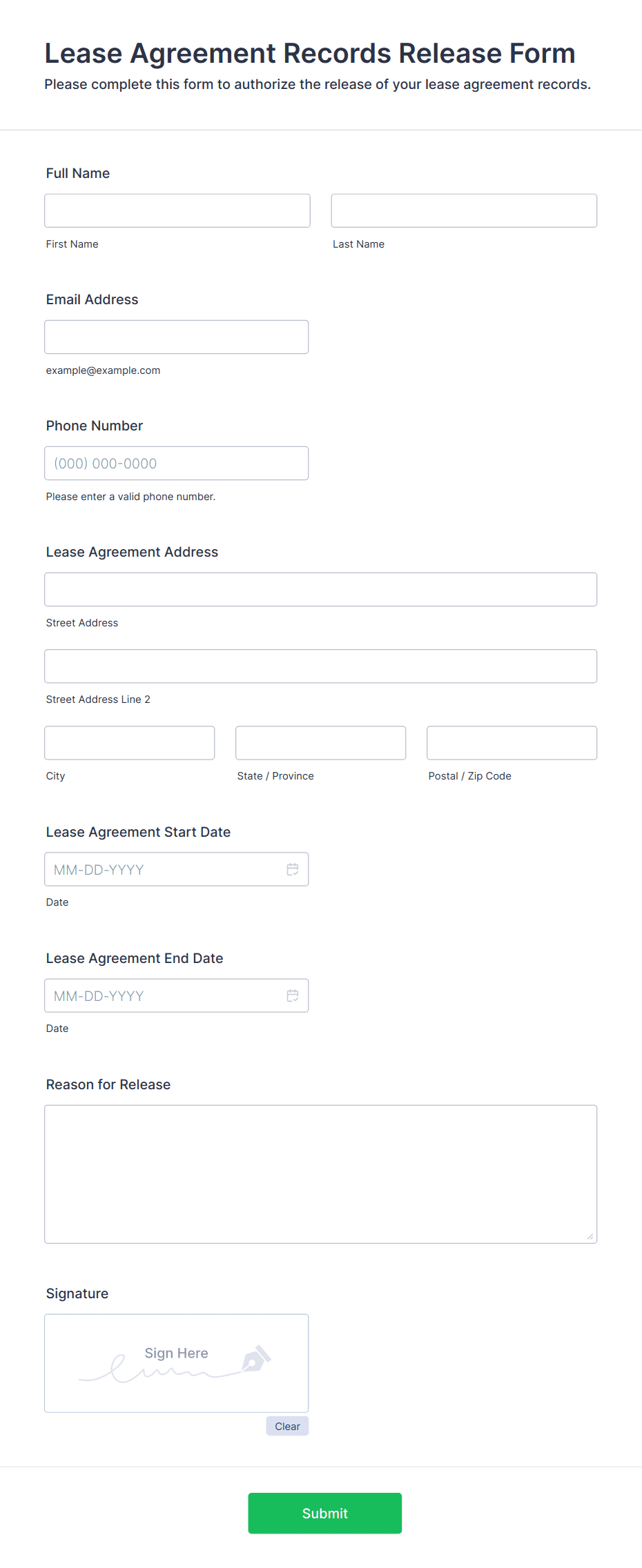Select the State / Province field
The image size is (642, 1568).
tap(321, 742)
